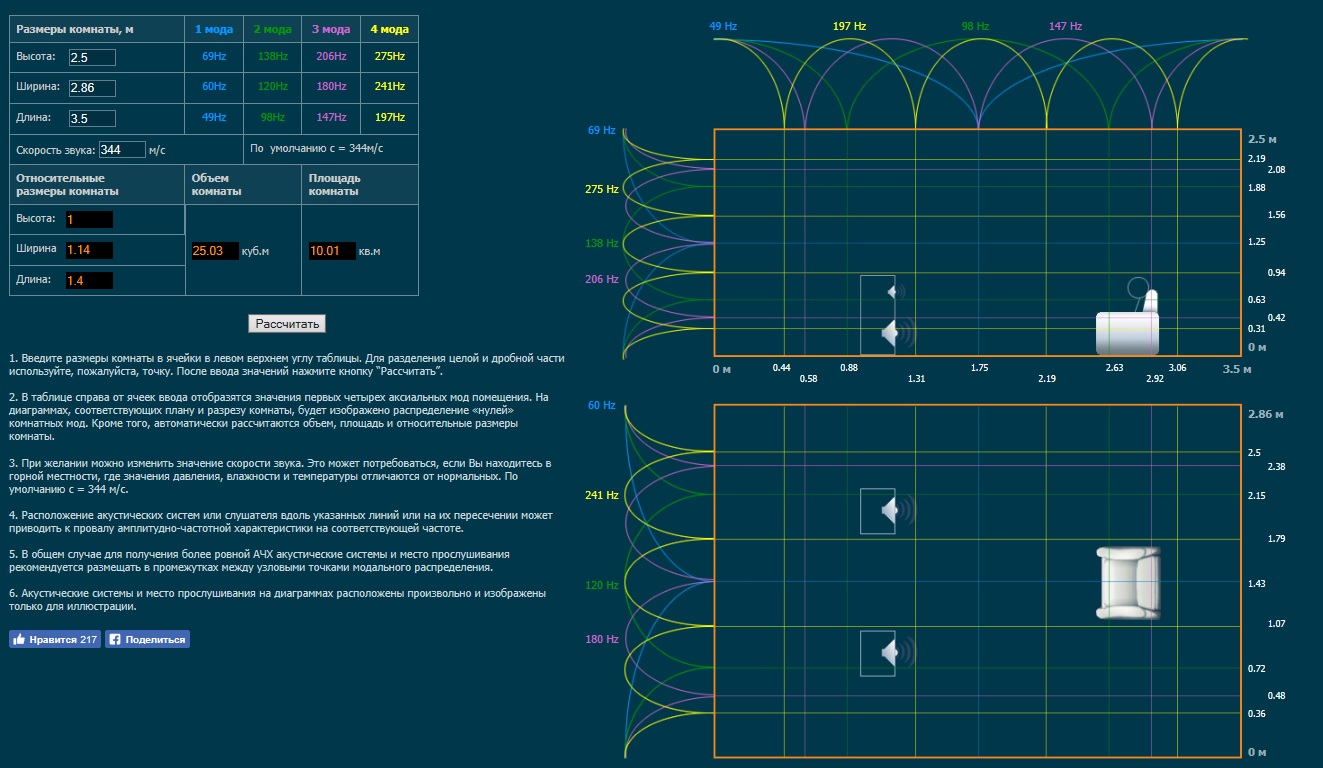Screen dimensions: 1323x768
Task: Click the '180 Hz' label beside the floor-plan diagram
Action: pos(602,639)
